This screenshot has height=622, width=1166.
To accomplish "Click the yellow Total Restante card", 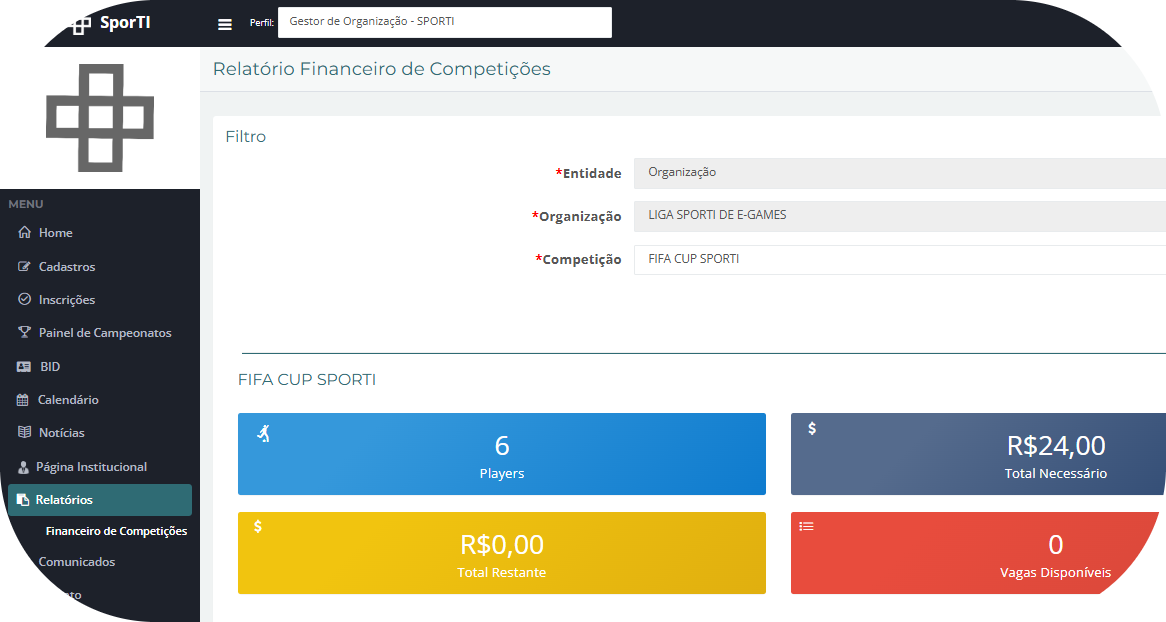I will 501,553.
